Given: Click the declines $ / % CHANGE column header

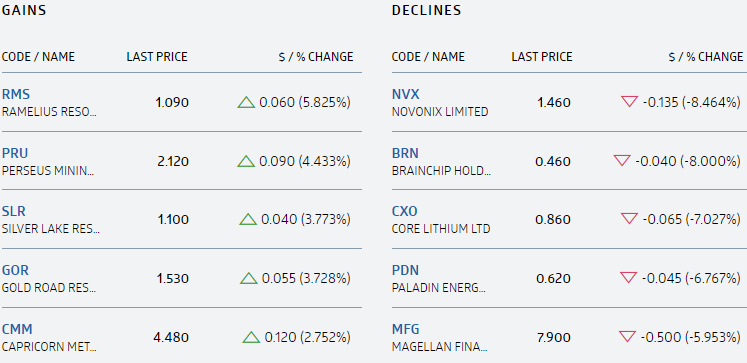Looking at the screenshot, I should (x=706, y=57).
